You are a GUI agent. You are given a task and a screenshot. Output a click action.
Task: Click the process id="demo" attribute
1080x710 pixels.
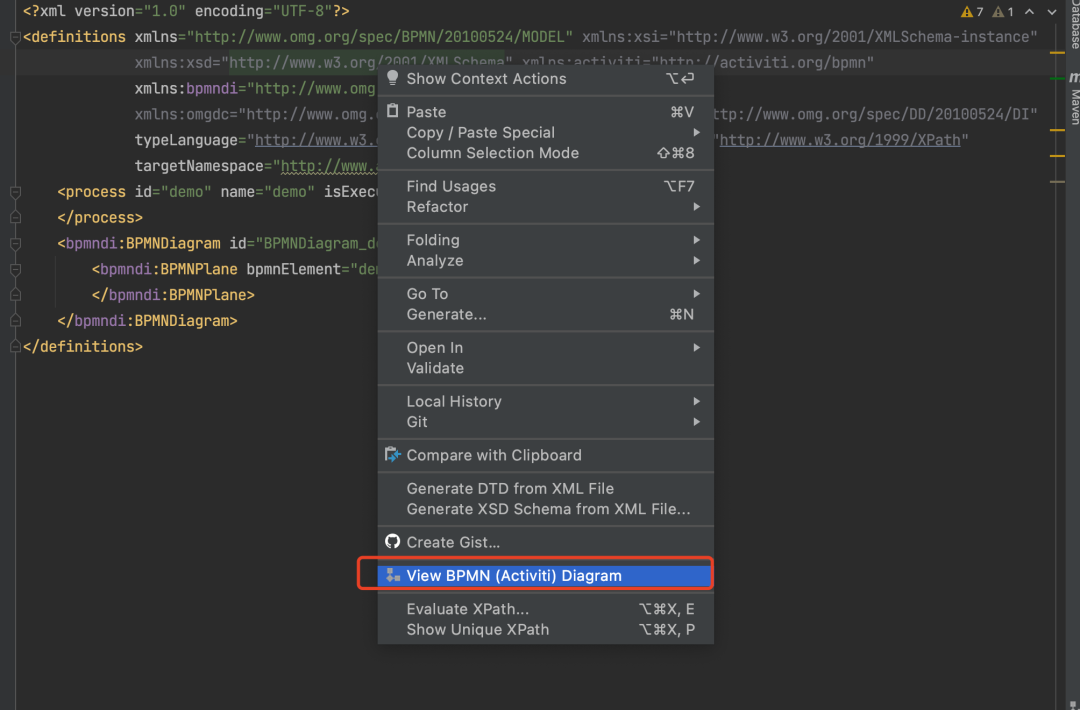click(173, 191)
